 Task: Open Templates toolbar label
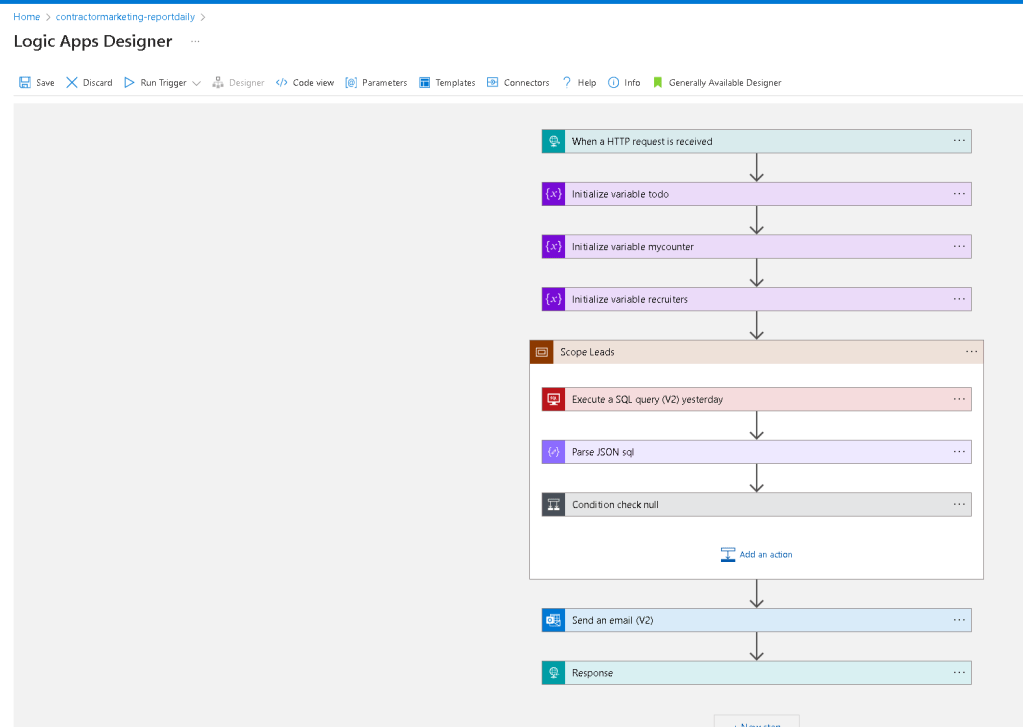455,83
